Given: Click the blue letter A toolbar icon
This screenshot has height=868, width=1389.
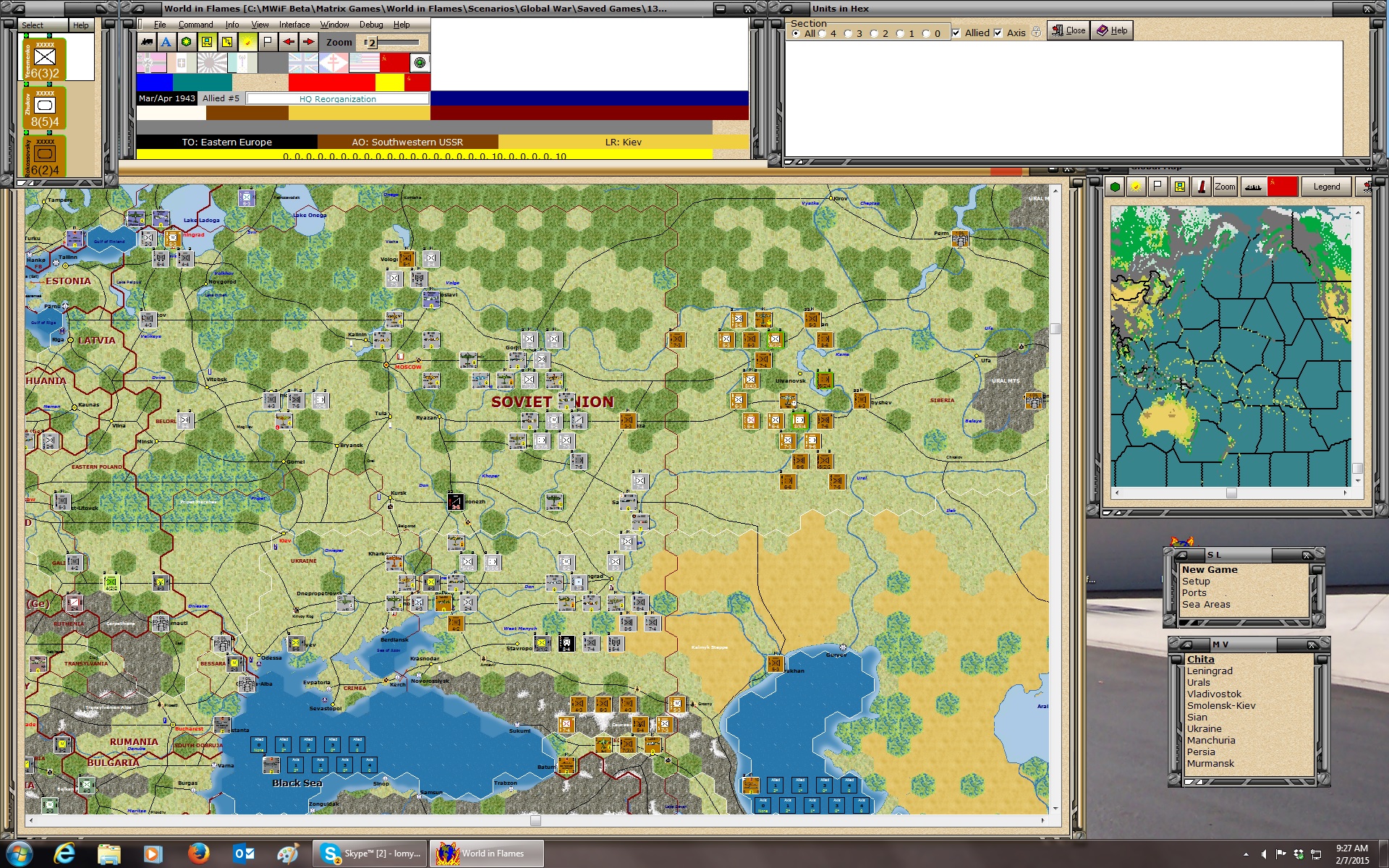Looking at the screenshot, I should [x=166, y=42].
